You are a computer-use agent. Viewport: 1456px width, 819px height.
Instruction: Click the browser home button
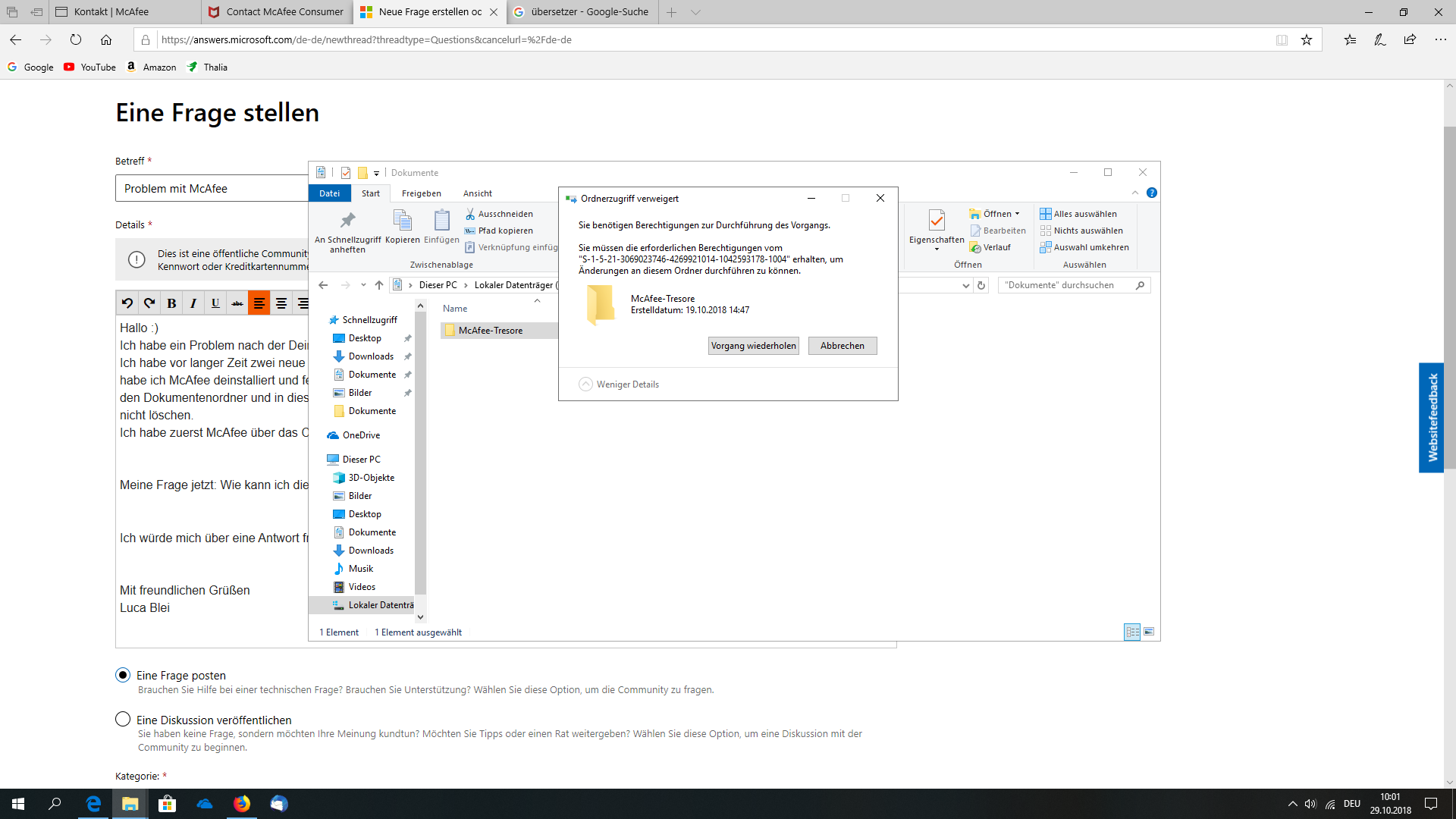pos(106,39)
